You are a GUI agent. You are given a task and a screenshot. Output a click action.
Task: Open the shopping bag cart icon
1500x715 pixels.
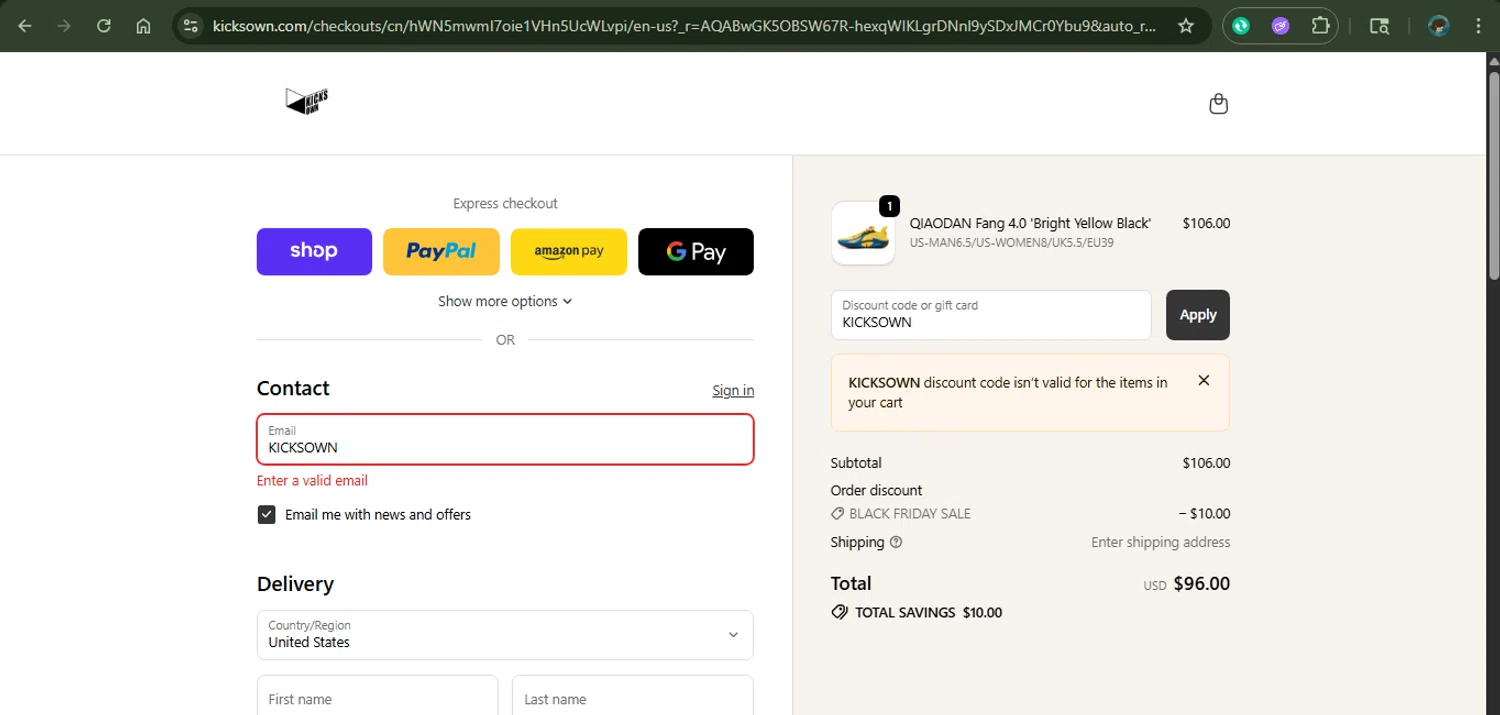coord(1218,103)
